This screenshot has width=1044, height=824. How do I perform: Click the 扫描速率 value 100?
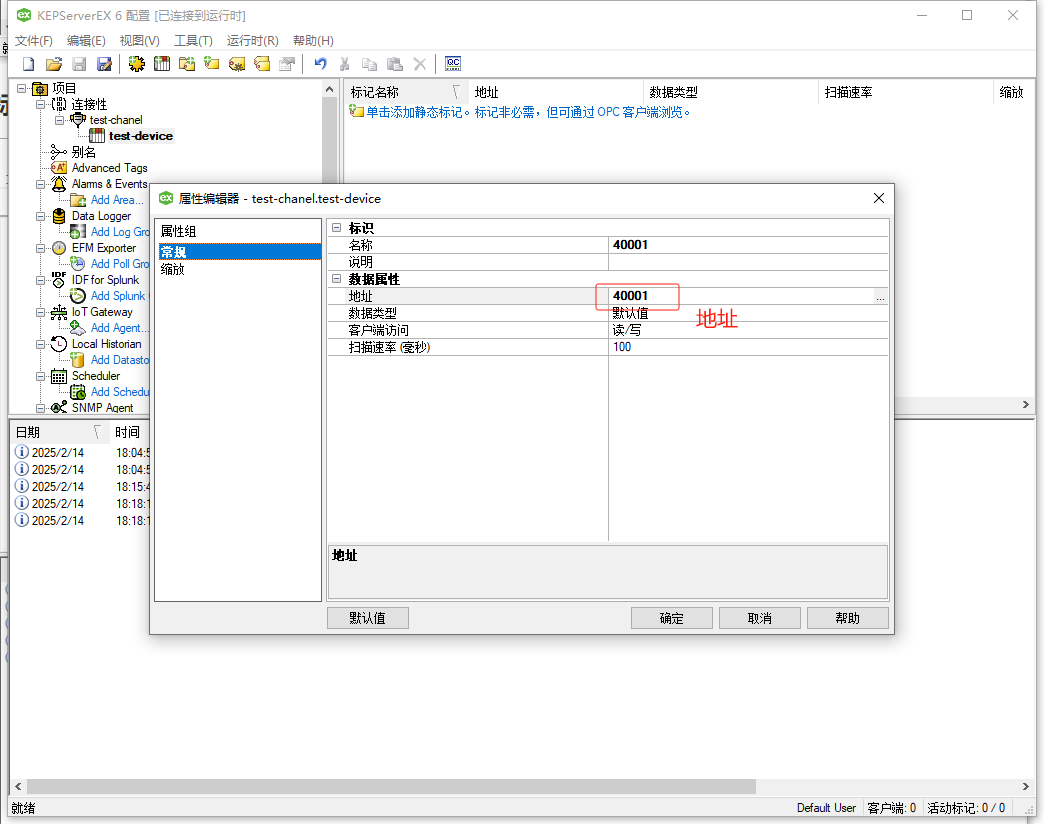pyautogui.click(x=748, y=347)
